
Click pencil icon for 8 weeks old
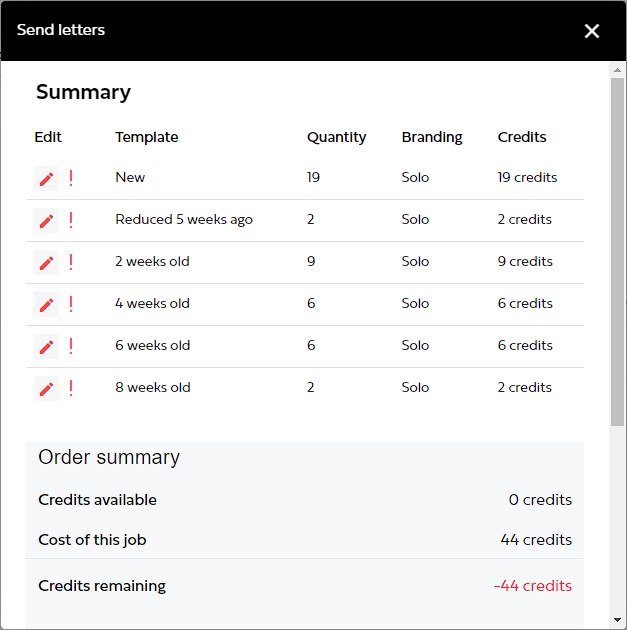coord(46,388)
